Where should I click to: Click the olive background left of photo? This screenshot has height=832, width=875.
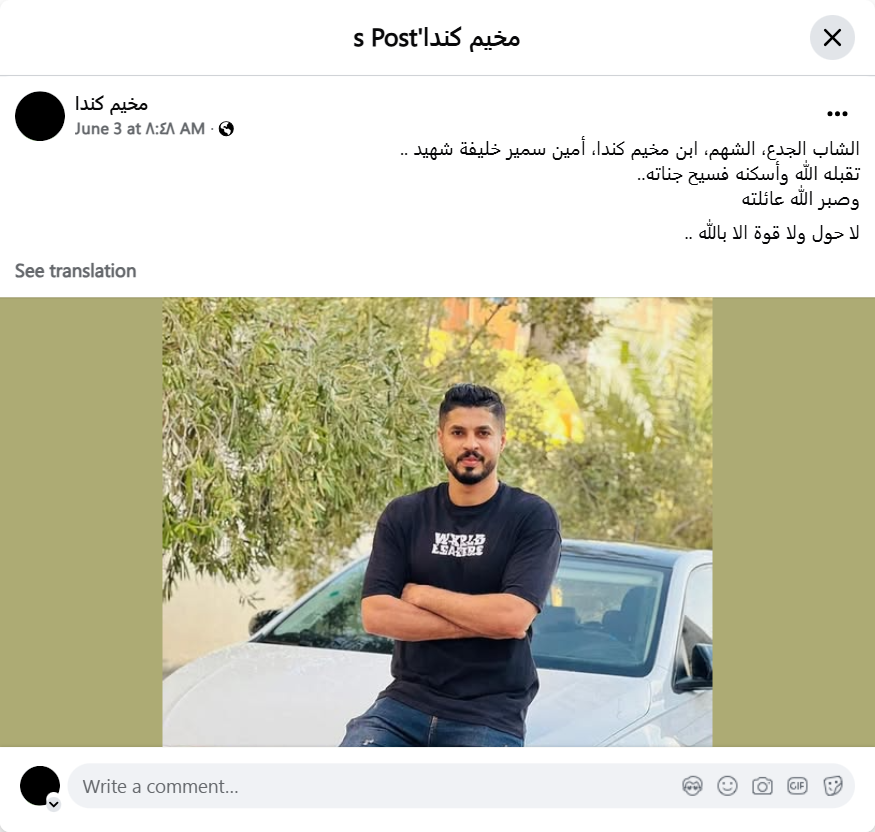[81, 522]
